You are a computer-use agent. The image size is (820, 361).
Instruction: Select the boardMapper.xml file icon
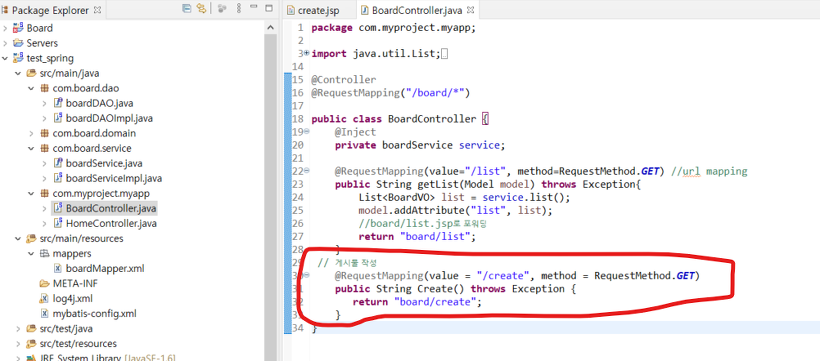coord(58,268)
